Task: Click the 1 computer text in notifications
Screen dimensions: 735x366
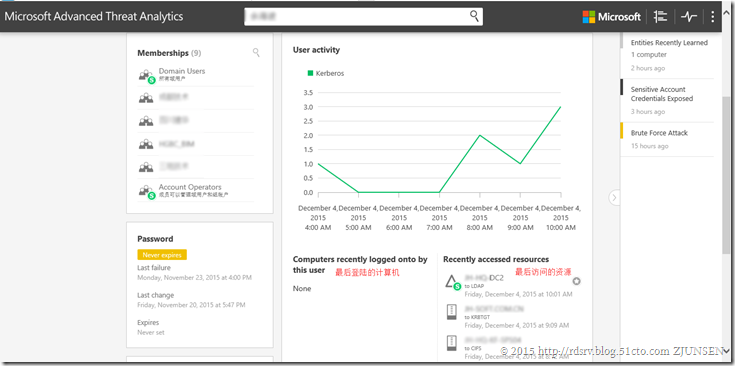Action: point(649,55)
